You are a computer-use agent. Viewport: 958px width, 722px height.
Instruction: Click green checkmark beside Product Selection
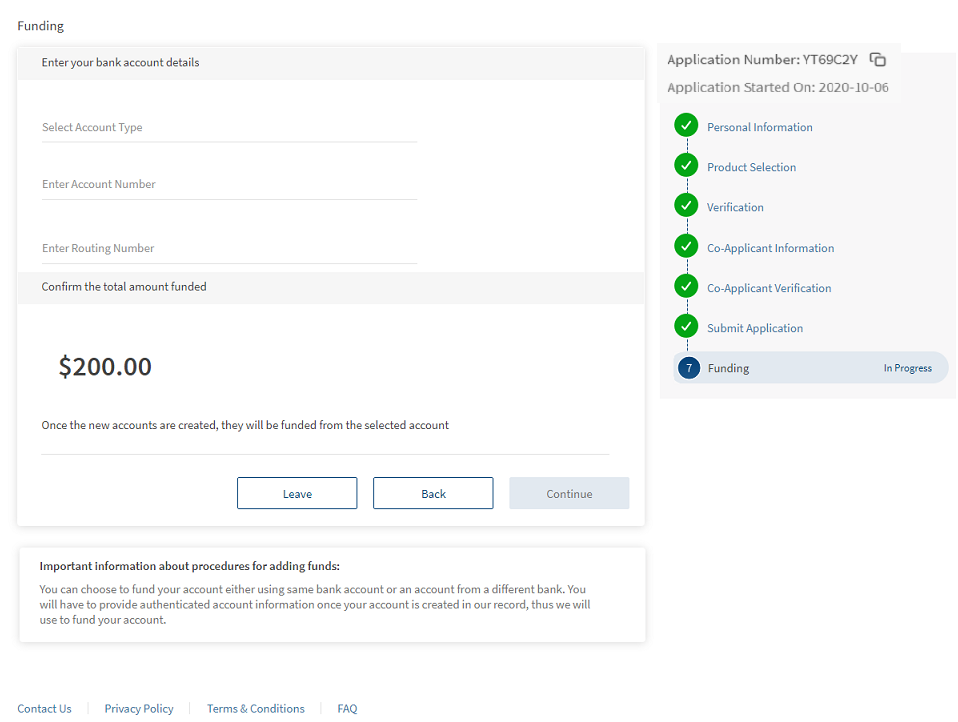(x=685, y=166)
